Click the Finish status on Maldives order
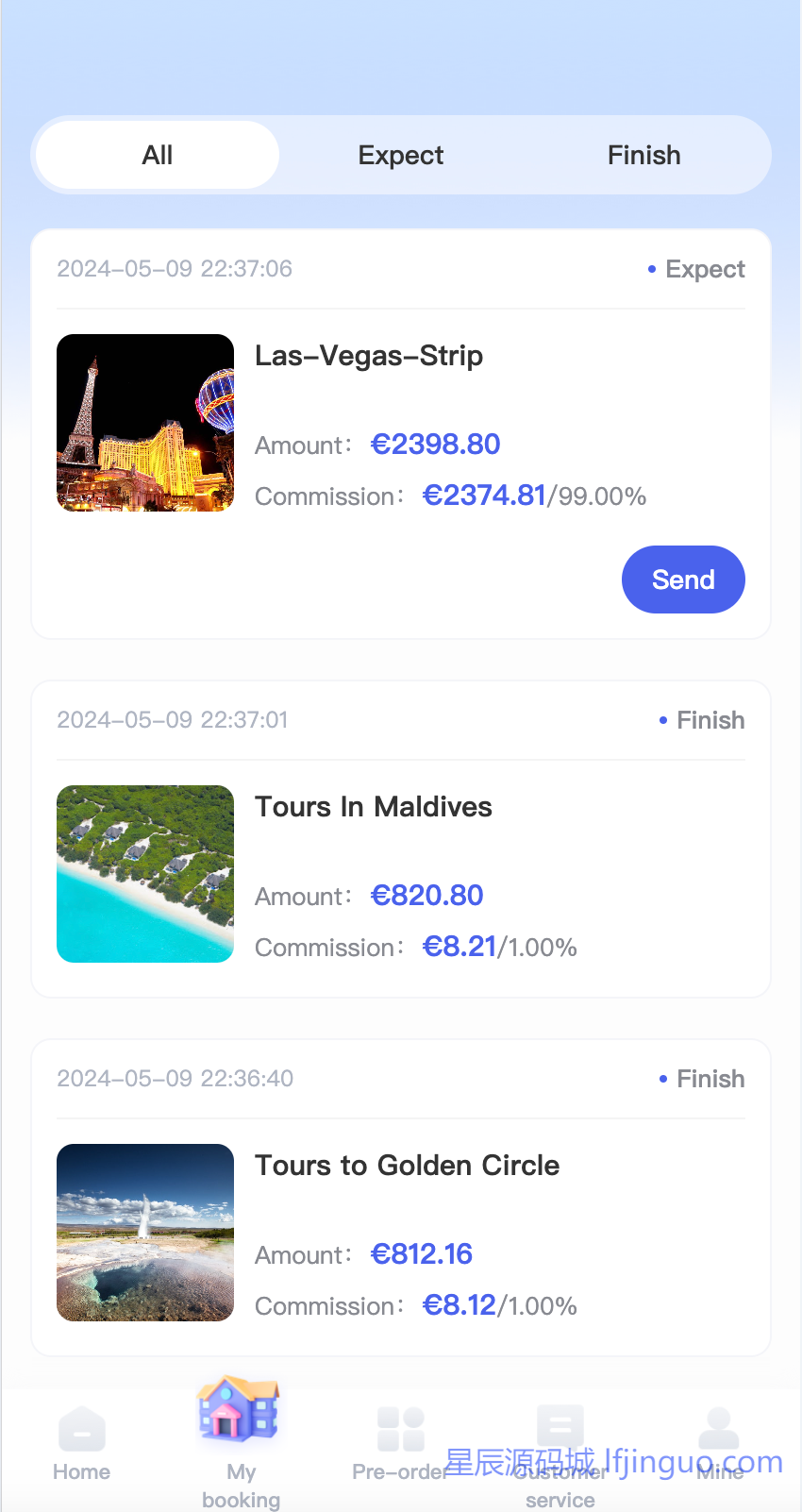802x1512 pixels. tap(710, 721)
